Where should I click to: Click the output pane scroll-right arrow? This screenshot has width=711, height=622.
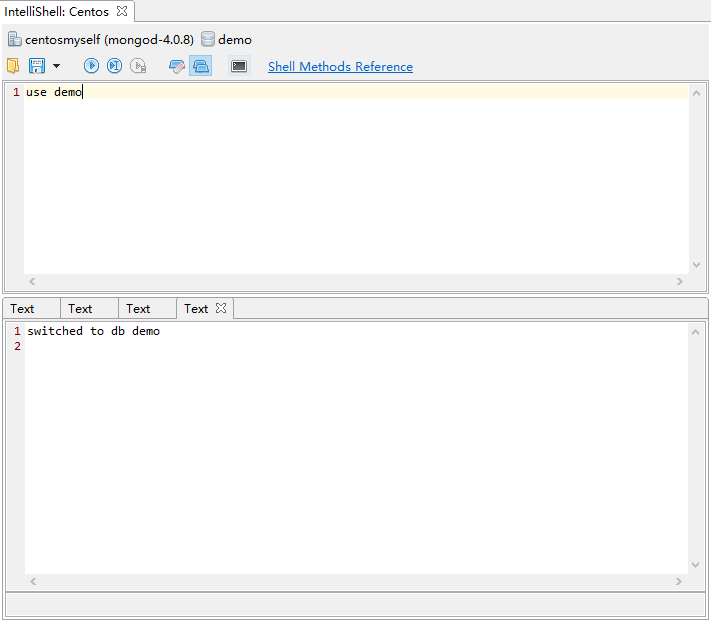click(678, 581)
